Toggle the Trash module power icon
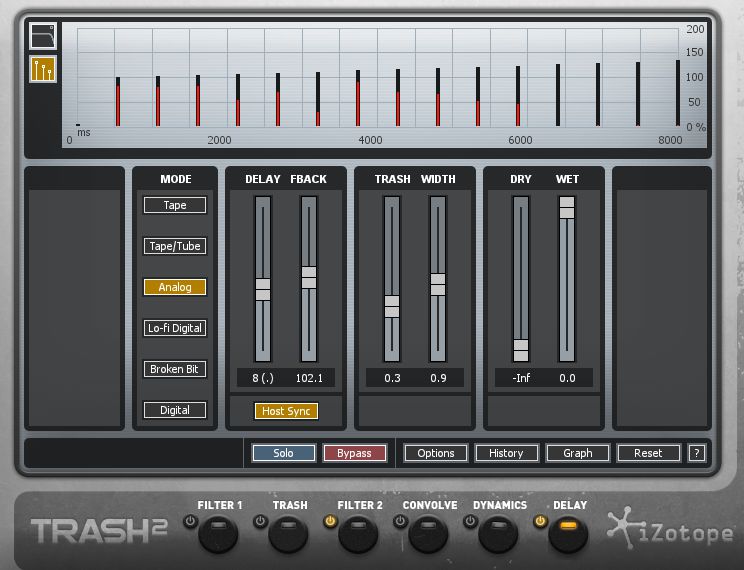This screenshot has height=570, width=744. click(260, 522)
